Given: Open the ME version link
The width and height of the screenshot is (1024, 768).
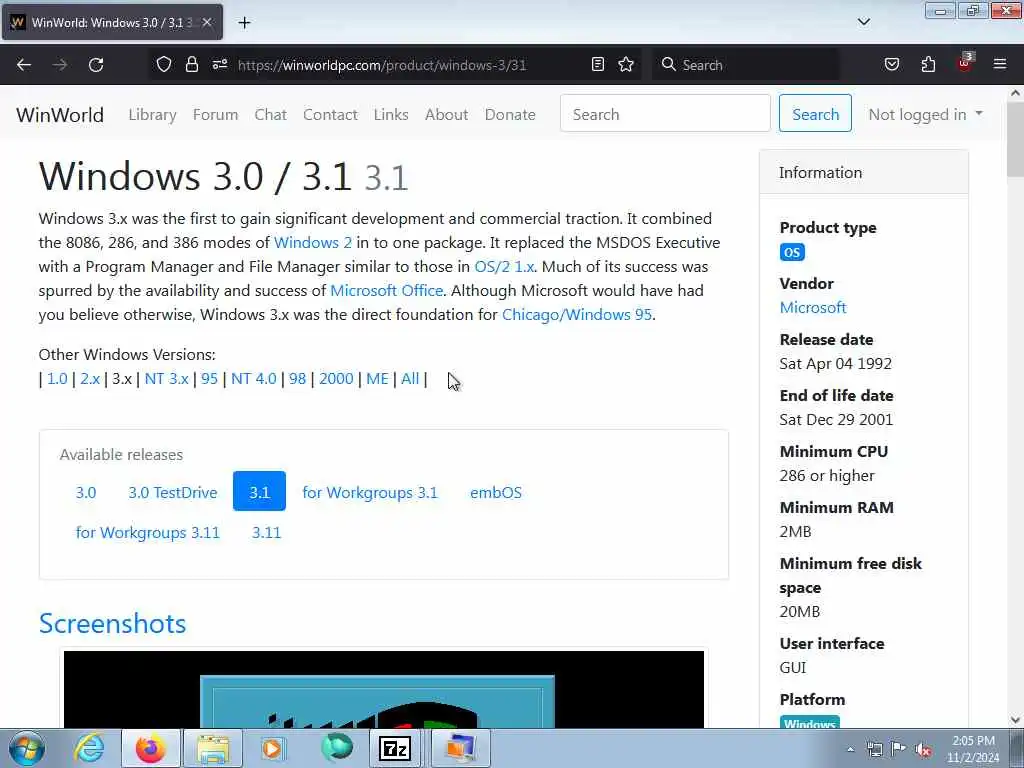Looking at the screenshot, I should click(x=377, y=379).
